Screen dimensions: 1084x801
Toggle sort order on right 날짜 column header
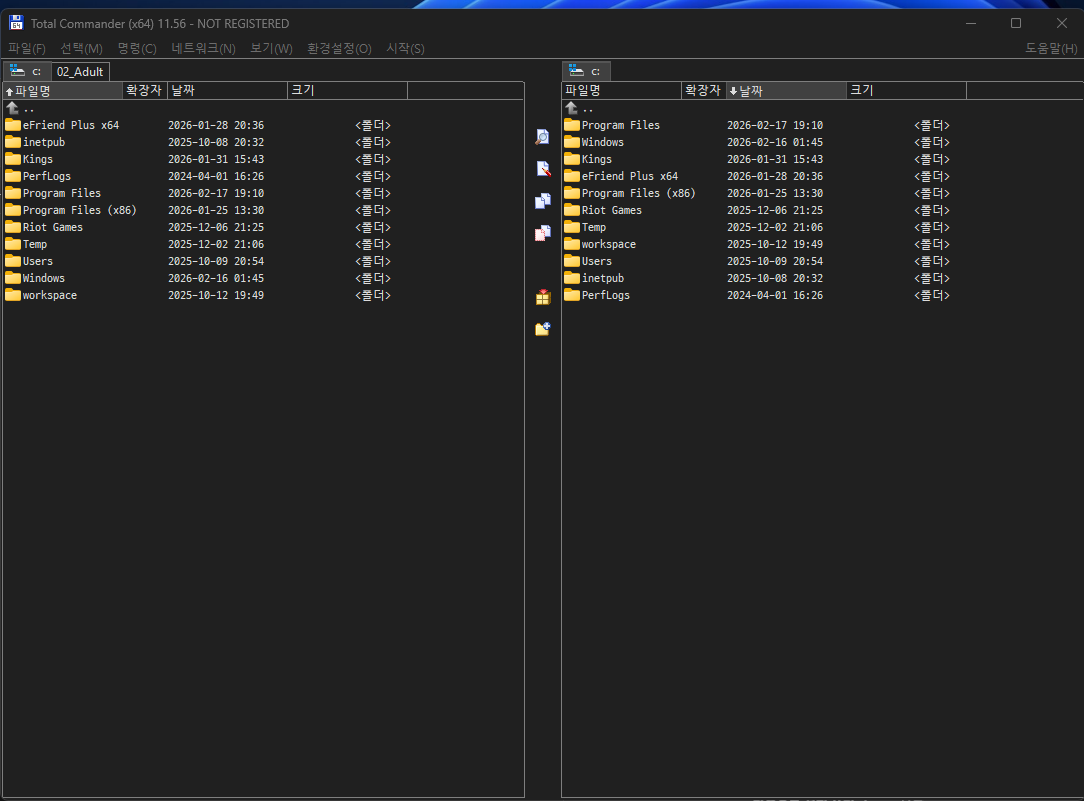(x=786, y=91)
